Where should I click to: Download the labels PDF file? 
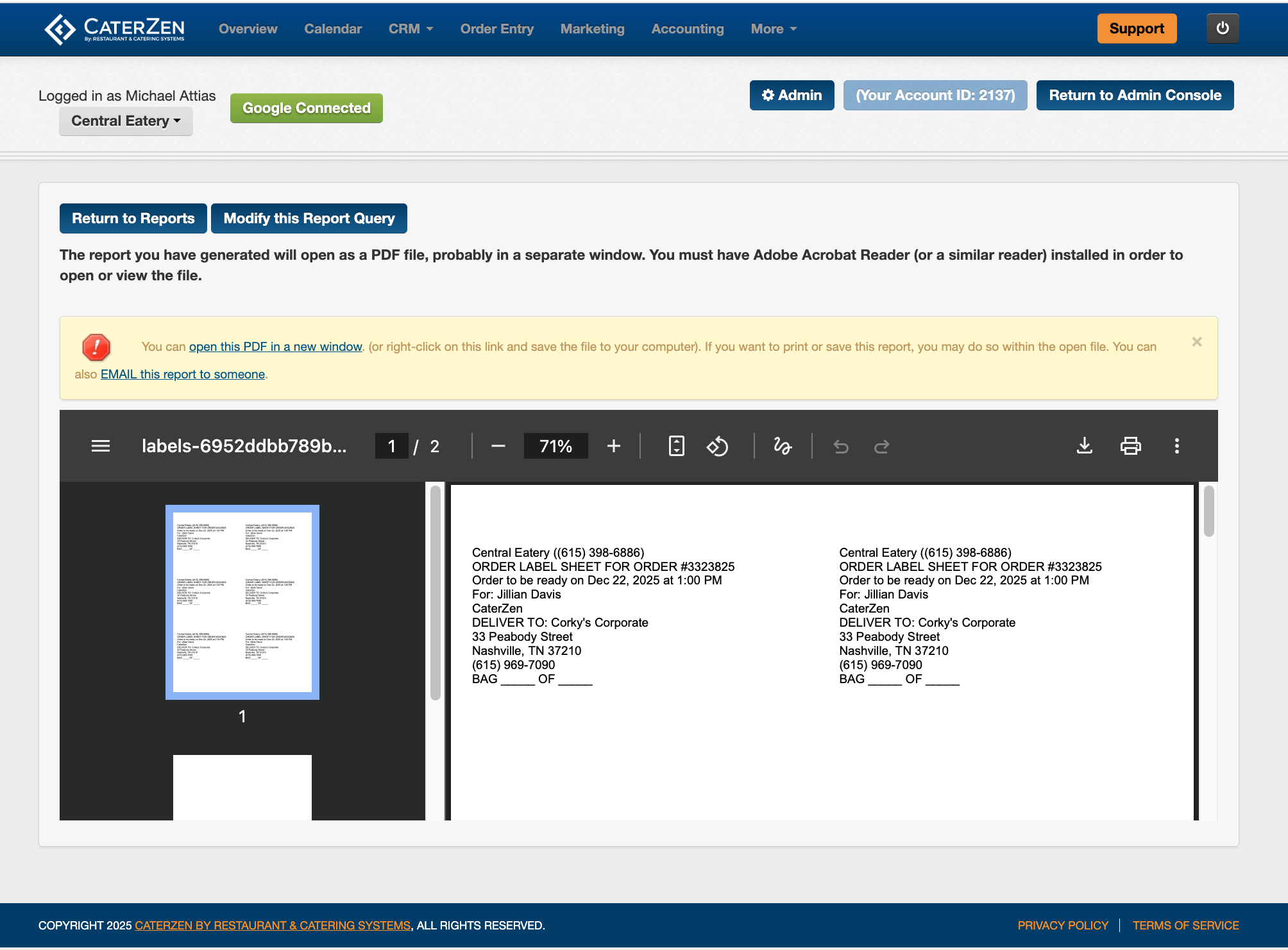[x=1084, y=446]
